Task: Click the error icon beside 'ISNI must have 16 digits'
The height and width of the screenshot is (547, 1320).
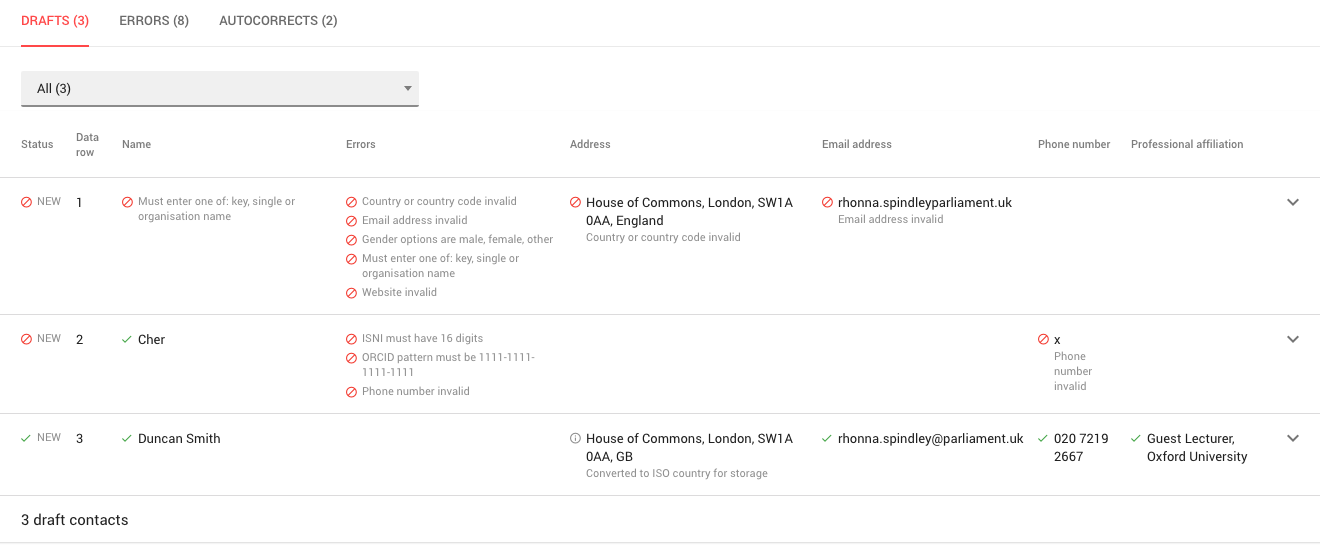Action: pyautogui.click(x=351, y=339)
